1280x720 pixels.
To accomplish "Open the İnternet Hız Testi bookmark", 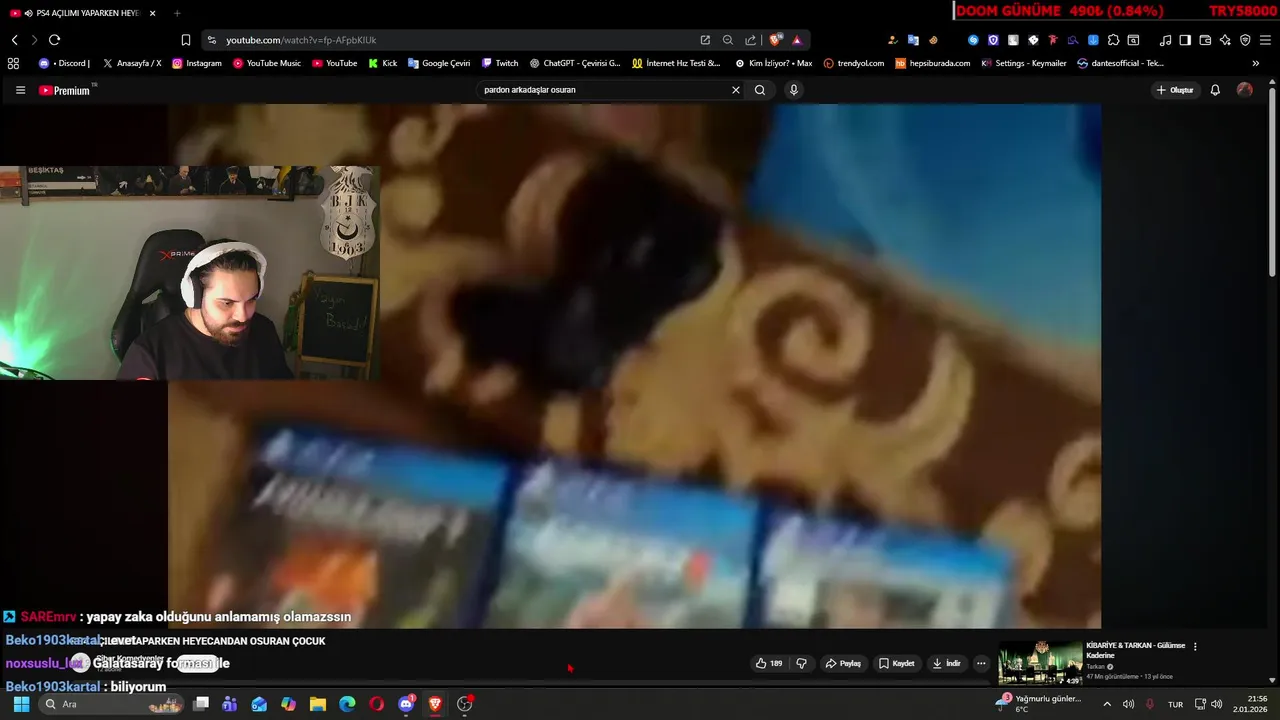I will (x=676, y=63).
